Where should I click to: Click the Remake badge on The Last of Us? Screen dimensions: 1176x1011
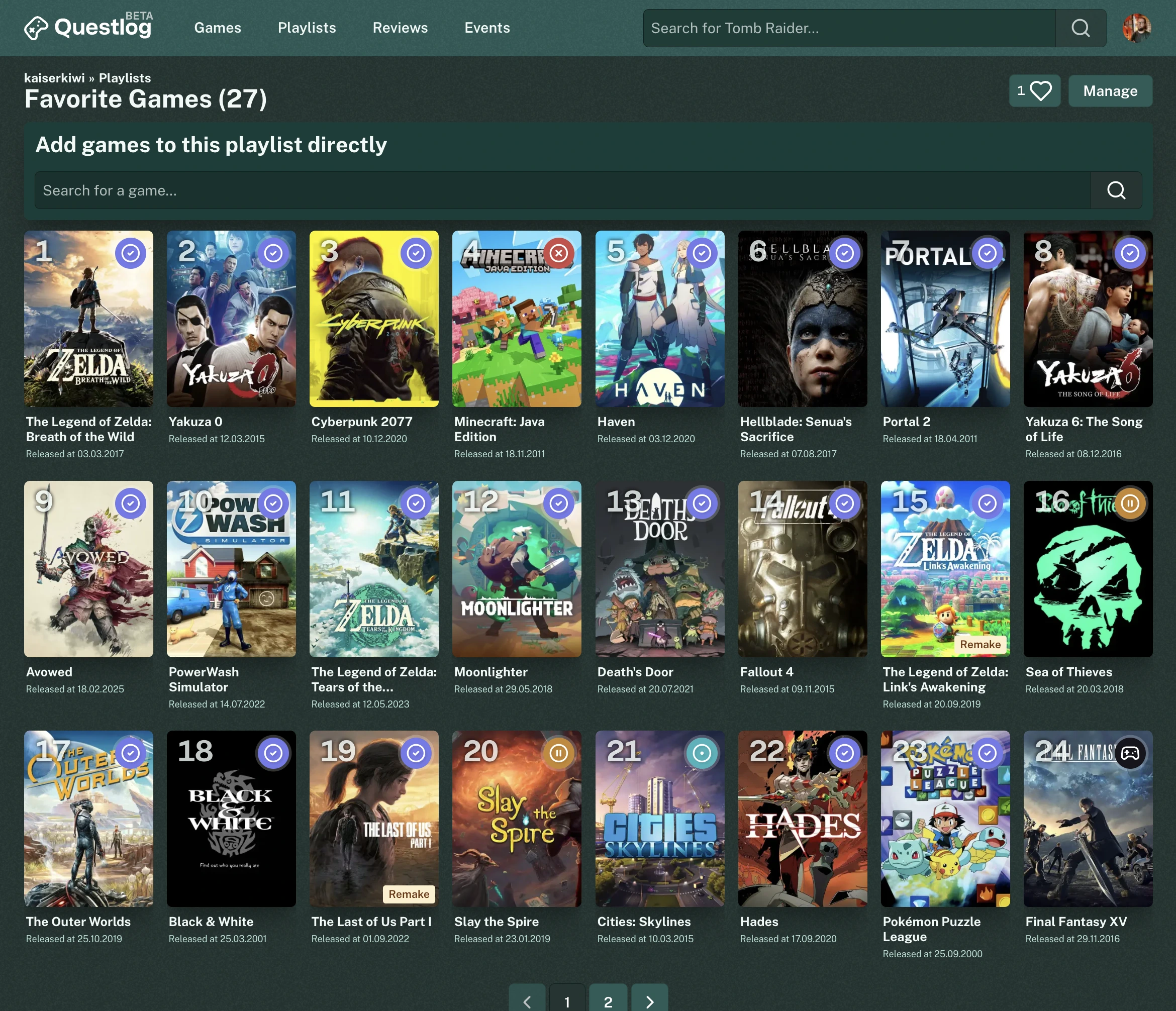409,893
